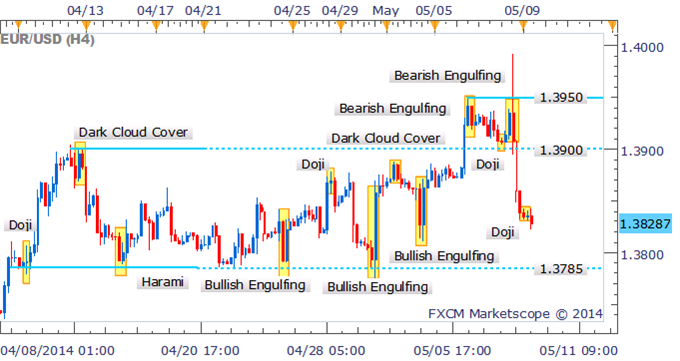
Task: Click the 1.3950 resistance level tag
Action: (561, 97)
